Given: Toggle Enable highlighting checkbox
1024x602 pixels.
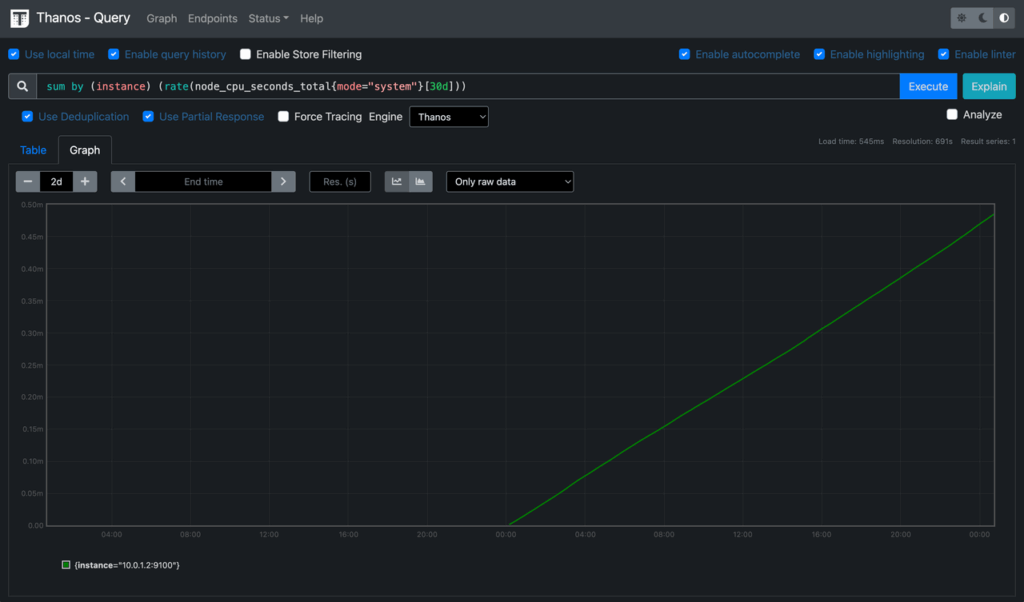Looking at the screenshot, I should point(819,54).
